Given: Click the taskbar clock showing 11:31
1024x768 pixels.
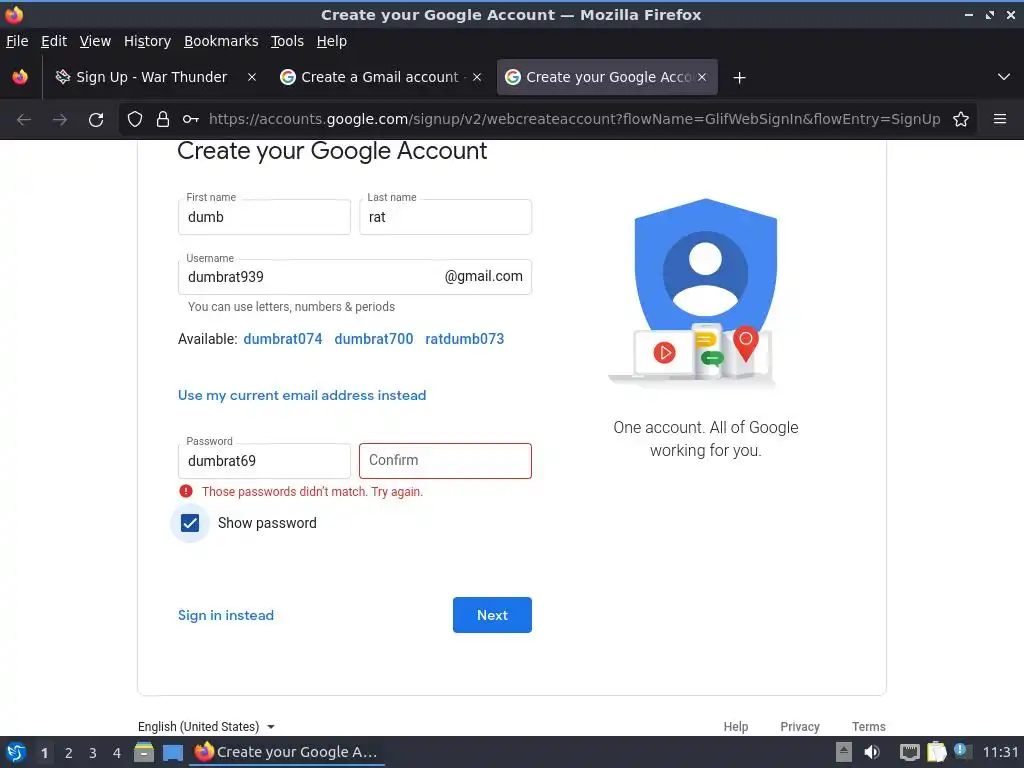Looking at the screenshot, I should (1000, 752).
